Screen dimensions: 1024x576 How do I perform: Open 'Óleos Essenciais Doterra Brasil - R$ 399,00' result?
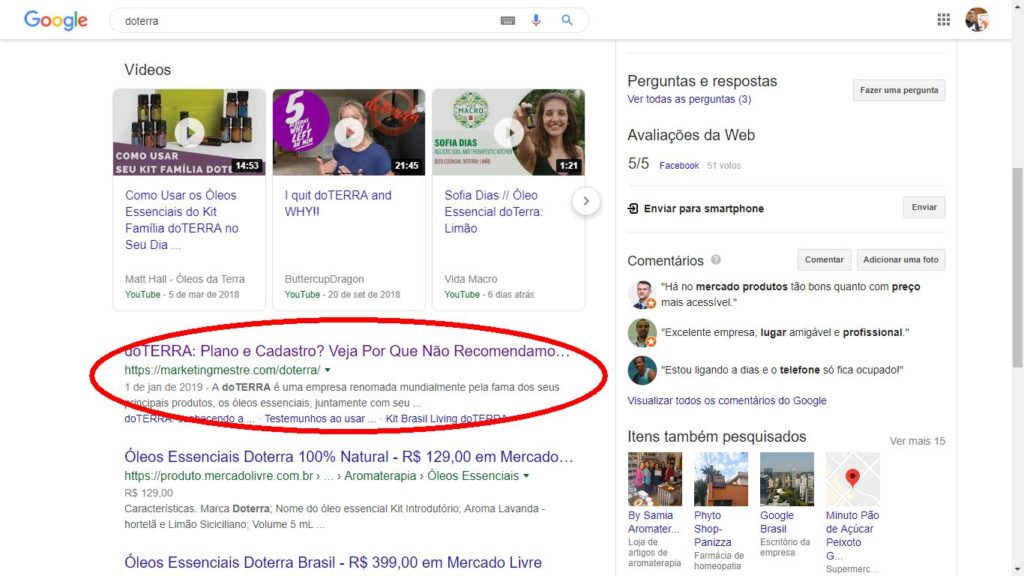333,562
